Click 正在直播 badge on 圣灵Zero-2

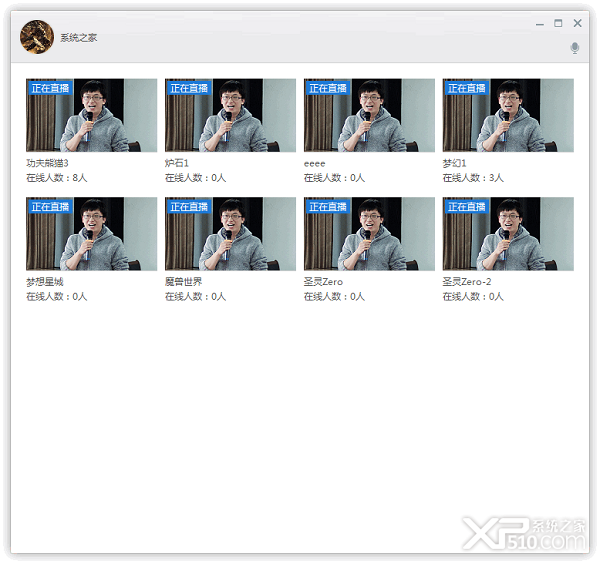click(x=467, y=207)
